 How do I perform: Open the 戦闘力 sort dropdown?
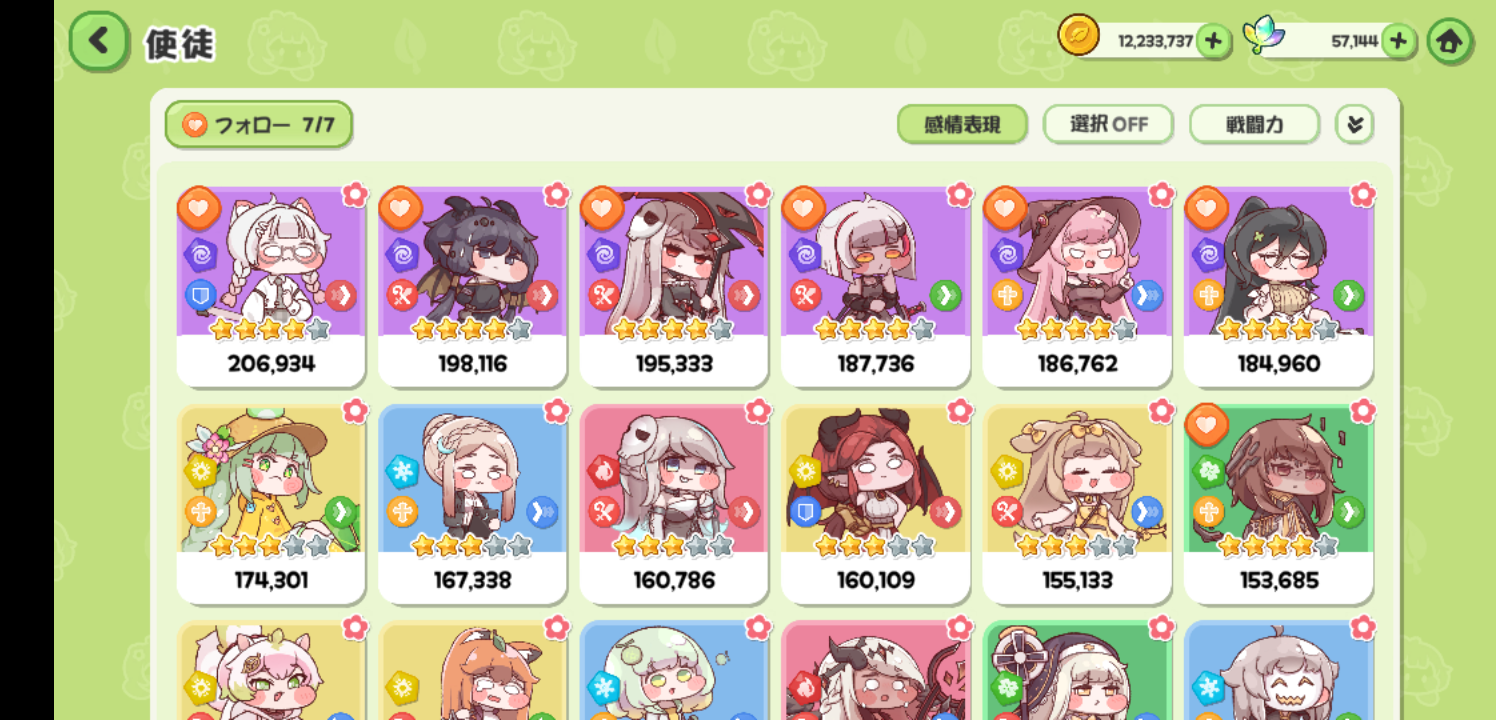[1254, 125]
